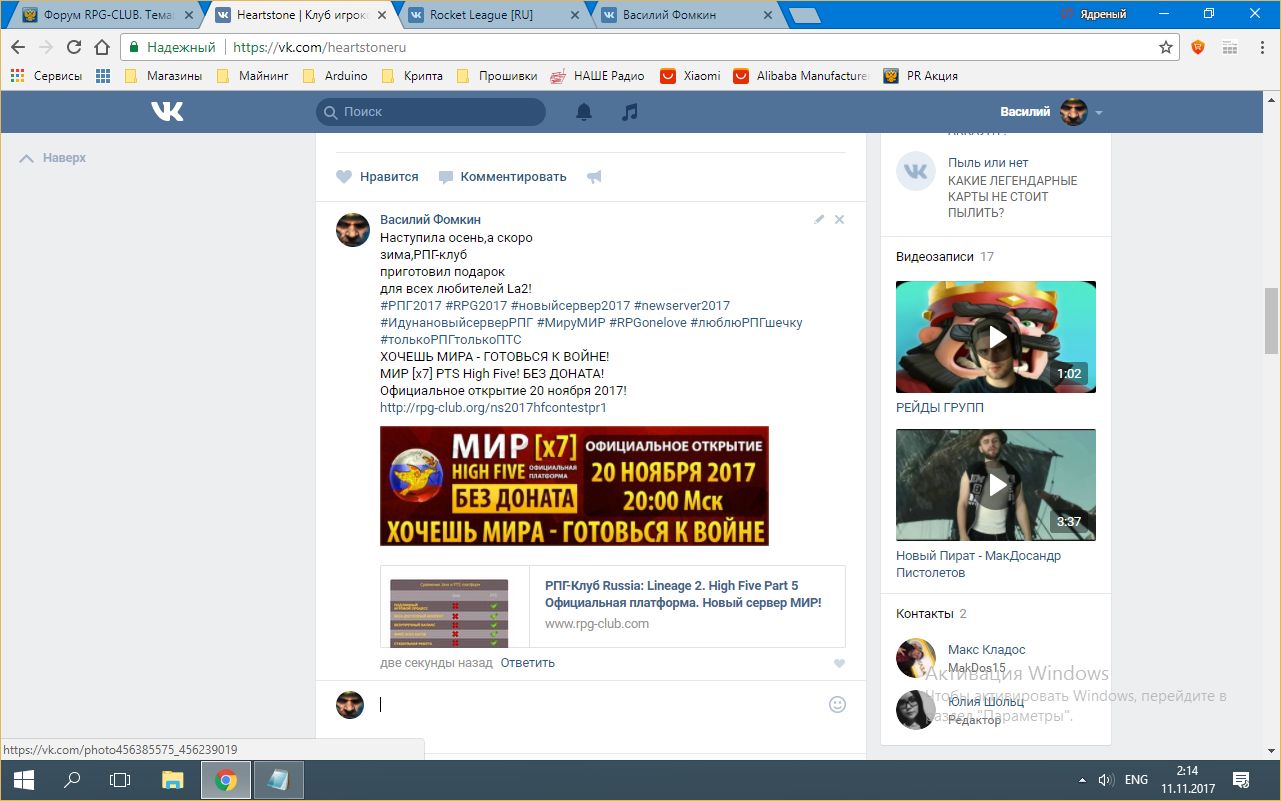
Task: Open the Василий Фомкин author name link
Action: point(430,220)
